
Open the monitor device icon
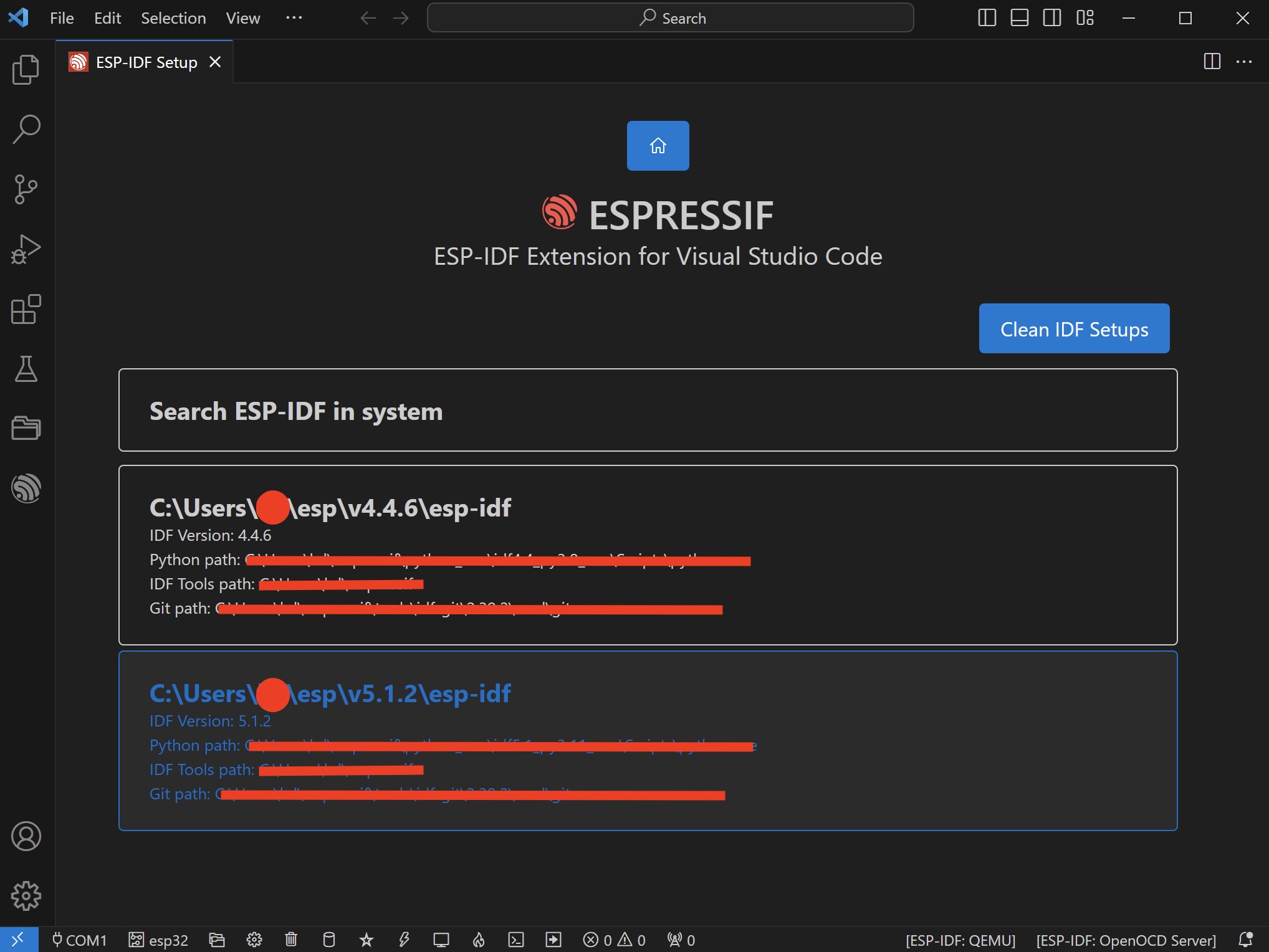pos(441,940)
